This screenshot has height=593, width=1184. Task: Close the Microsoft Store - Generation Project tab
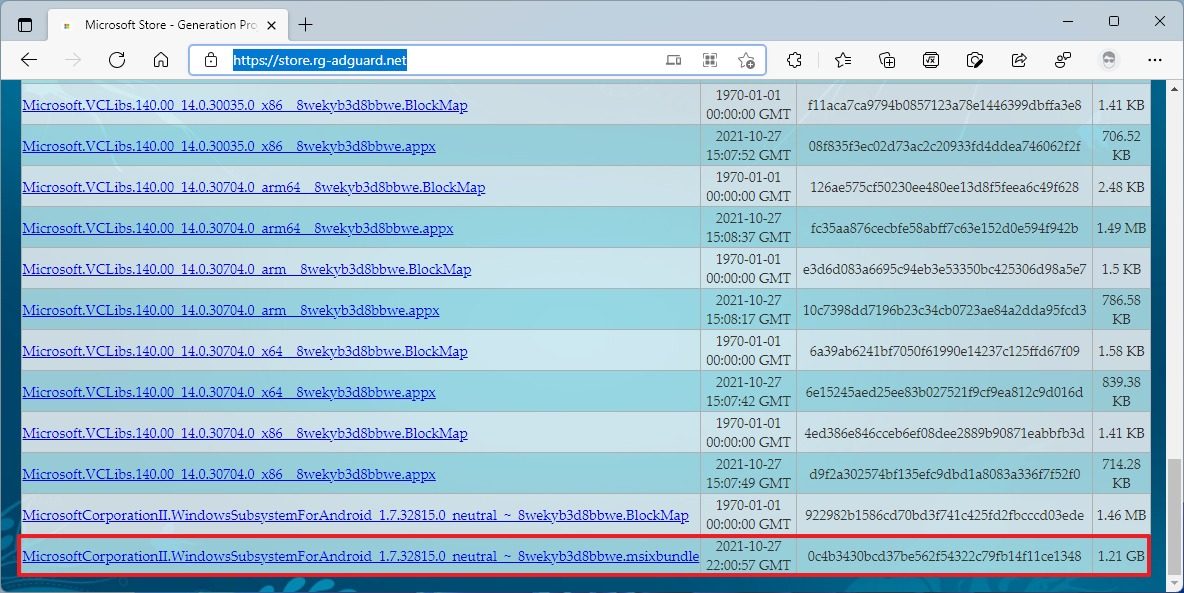point(272,25)
